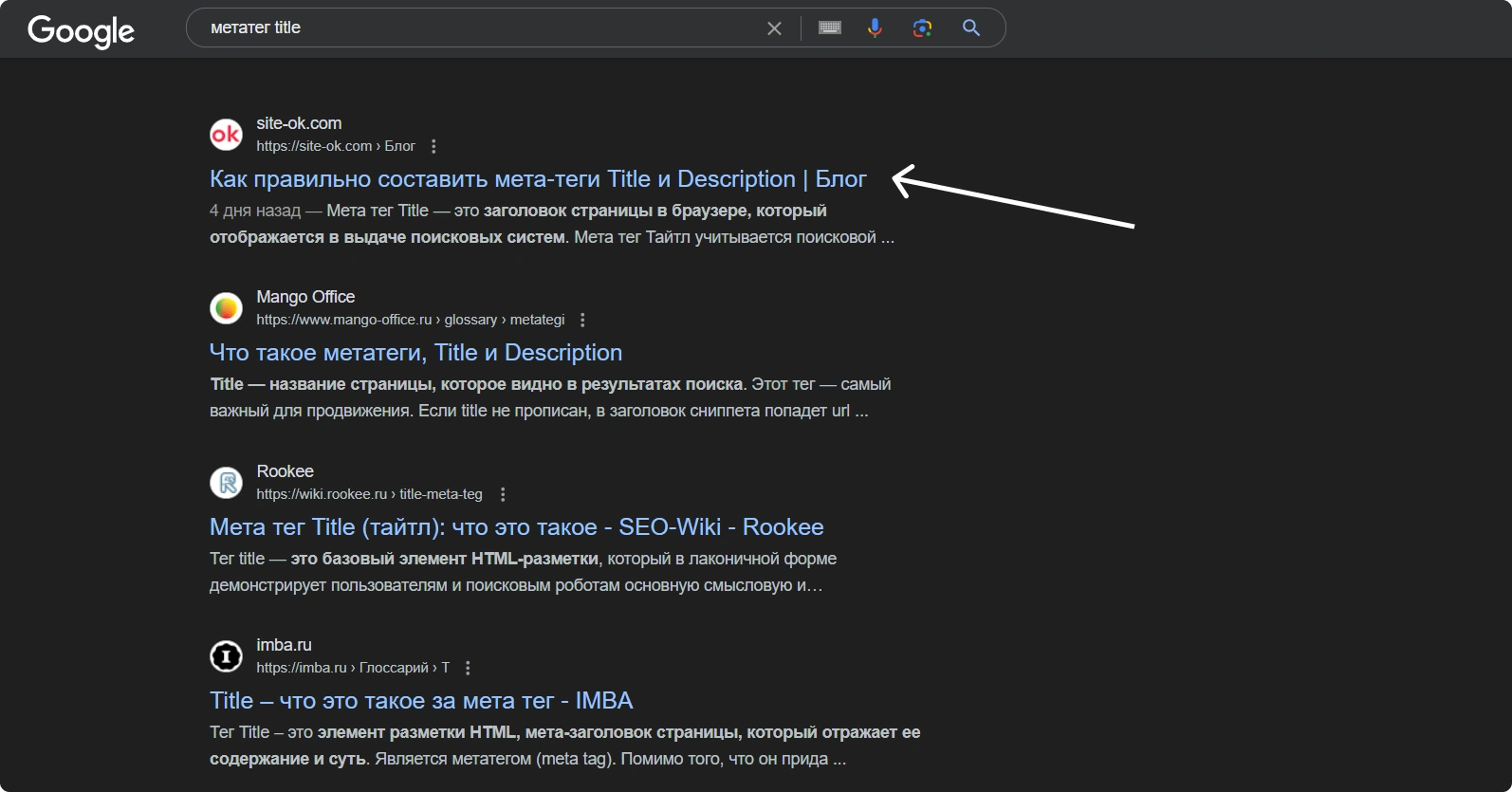This screenshot has height=792, width=1512.
Task: Click the imba.ru favicon
Action: 226,655
